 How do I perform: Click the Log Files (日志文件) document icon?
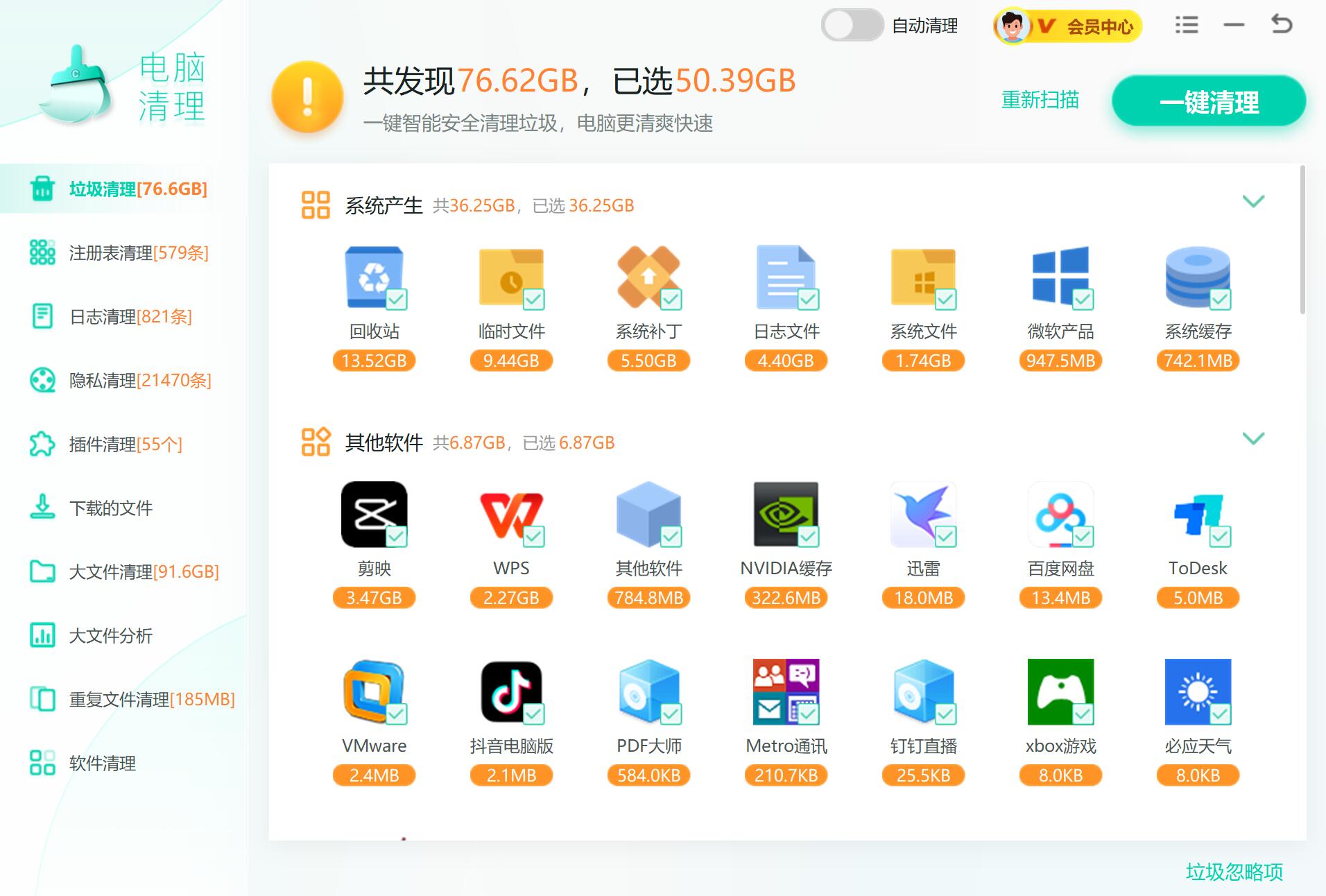[786, 277]
